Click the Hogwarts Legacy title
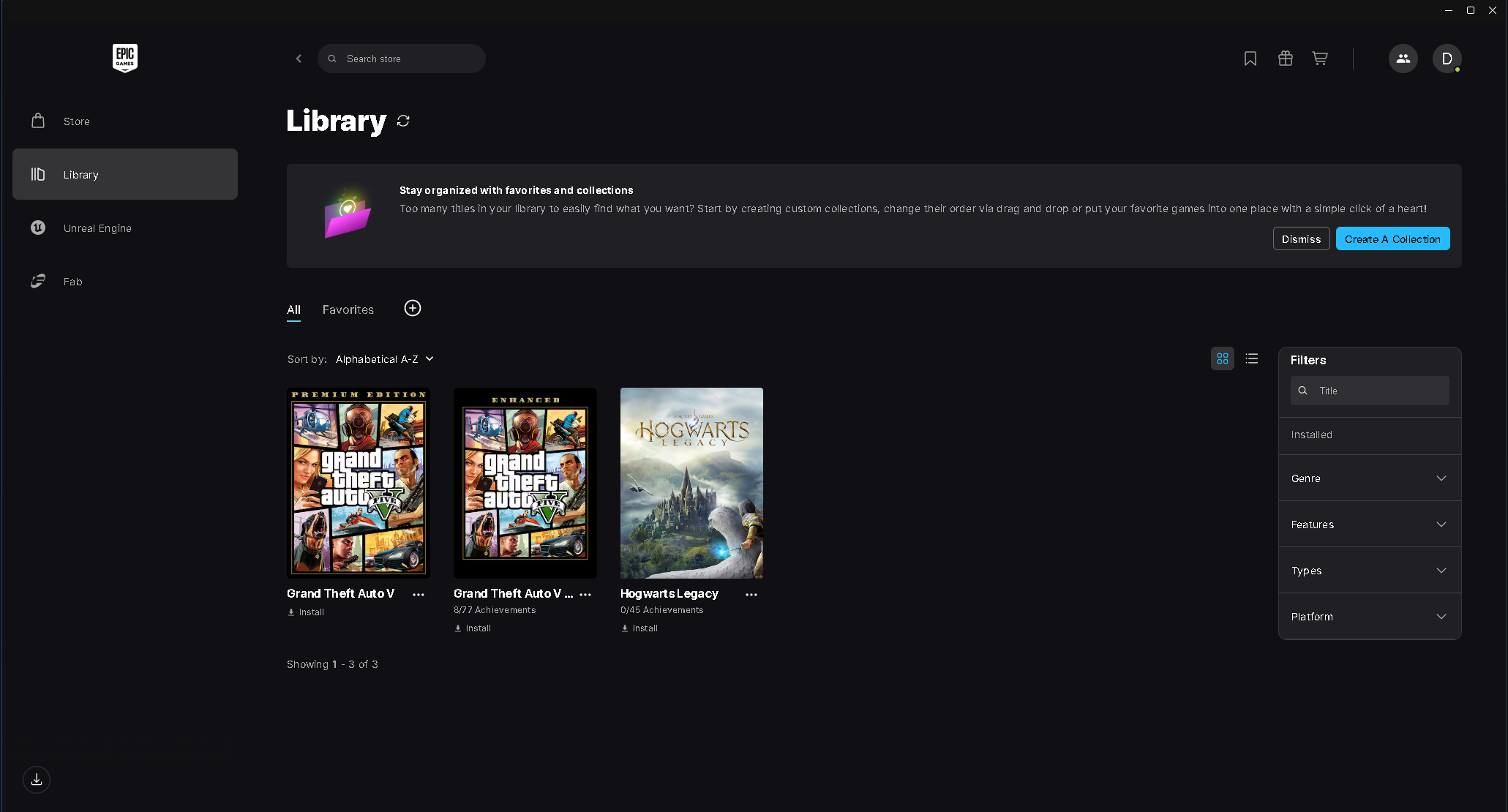The width and height of the screenshot is (1508, 812). [669, 593]
